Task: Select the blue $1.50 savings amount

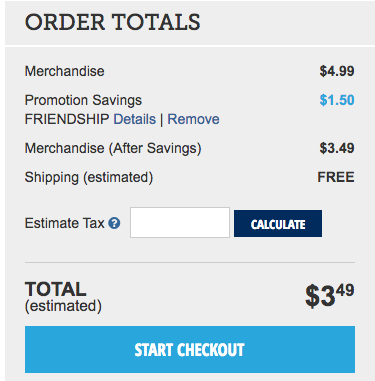Action: [x=337, y=100]
